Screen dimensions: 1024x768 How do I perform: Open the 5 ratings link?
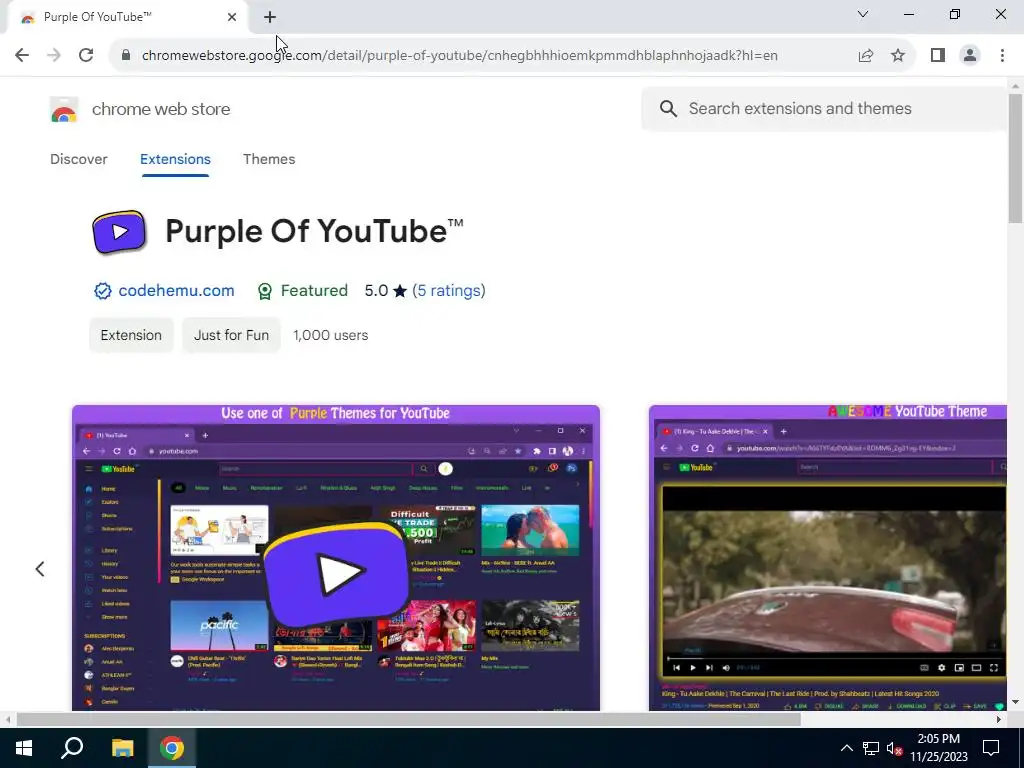449,291
